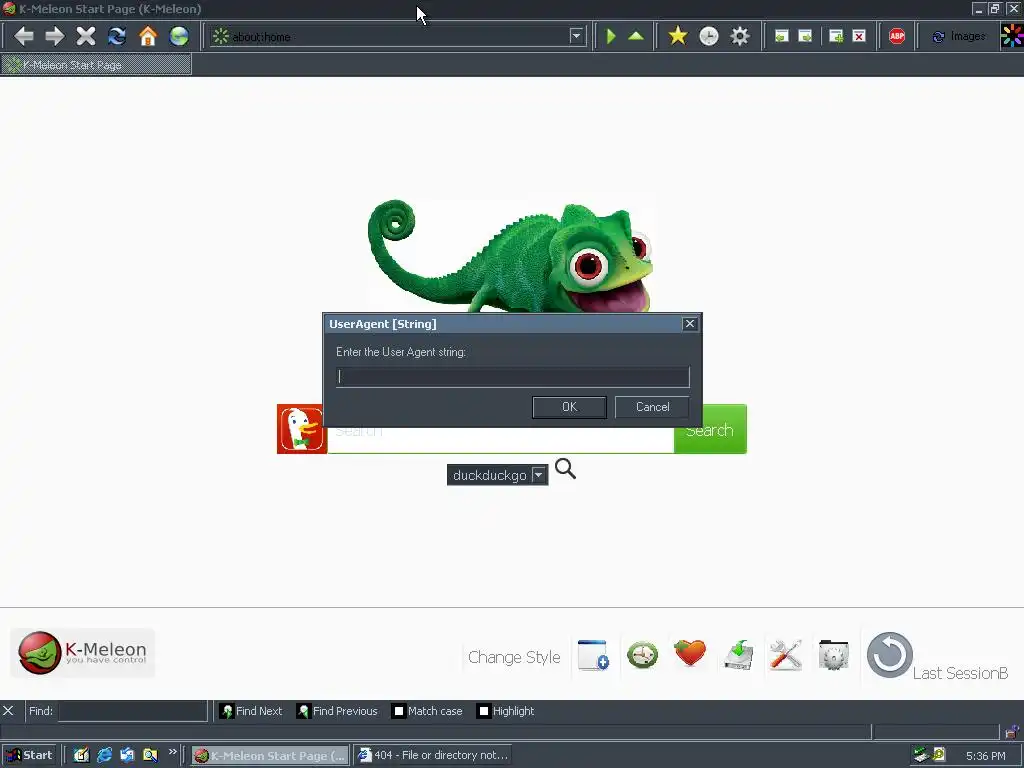Open the Windows Start menu
The image size is (1024, 768).
(29, 755)
